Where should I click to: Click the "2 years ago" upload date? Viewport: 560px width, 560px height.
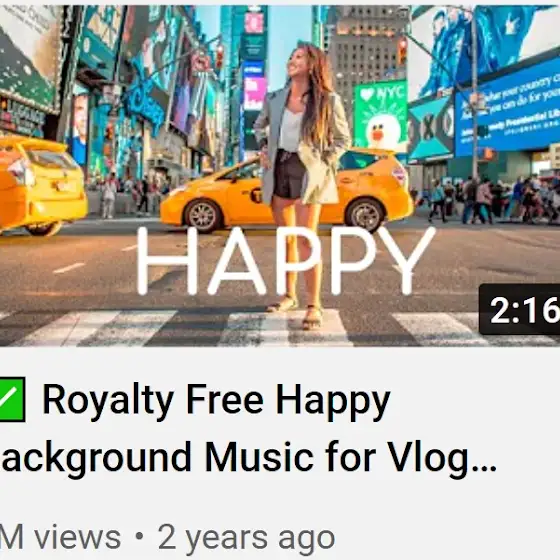pos(246,539)
